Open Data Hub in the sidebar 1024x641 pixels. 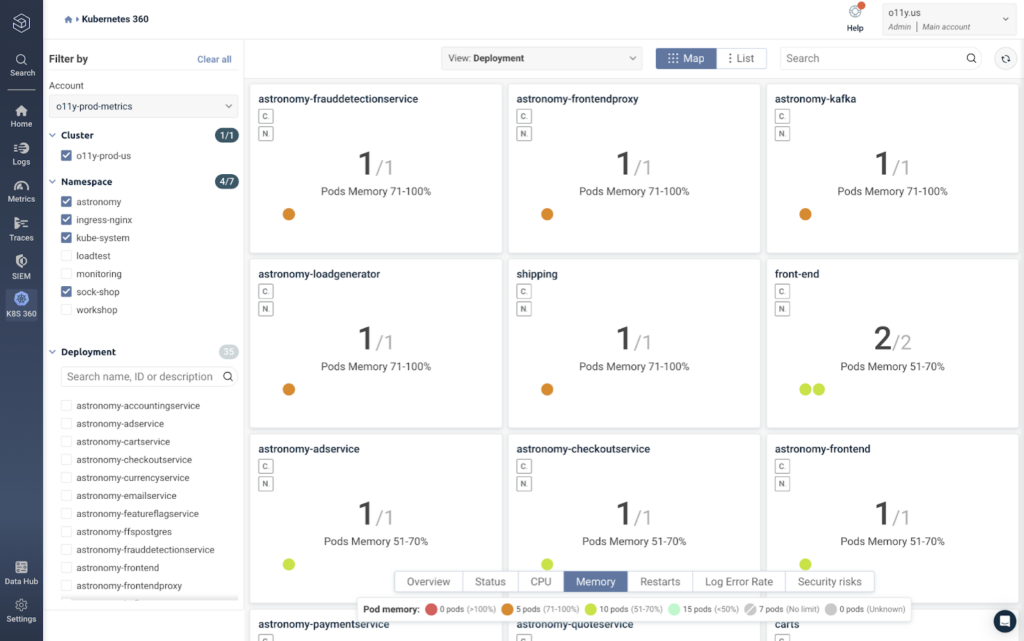pos(21,572)
